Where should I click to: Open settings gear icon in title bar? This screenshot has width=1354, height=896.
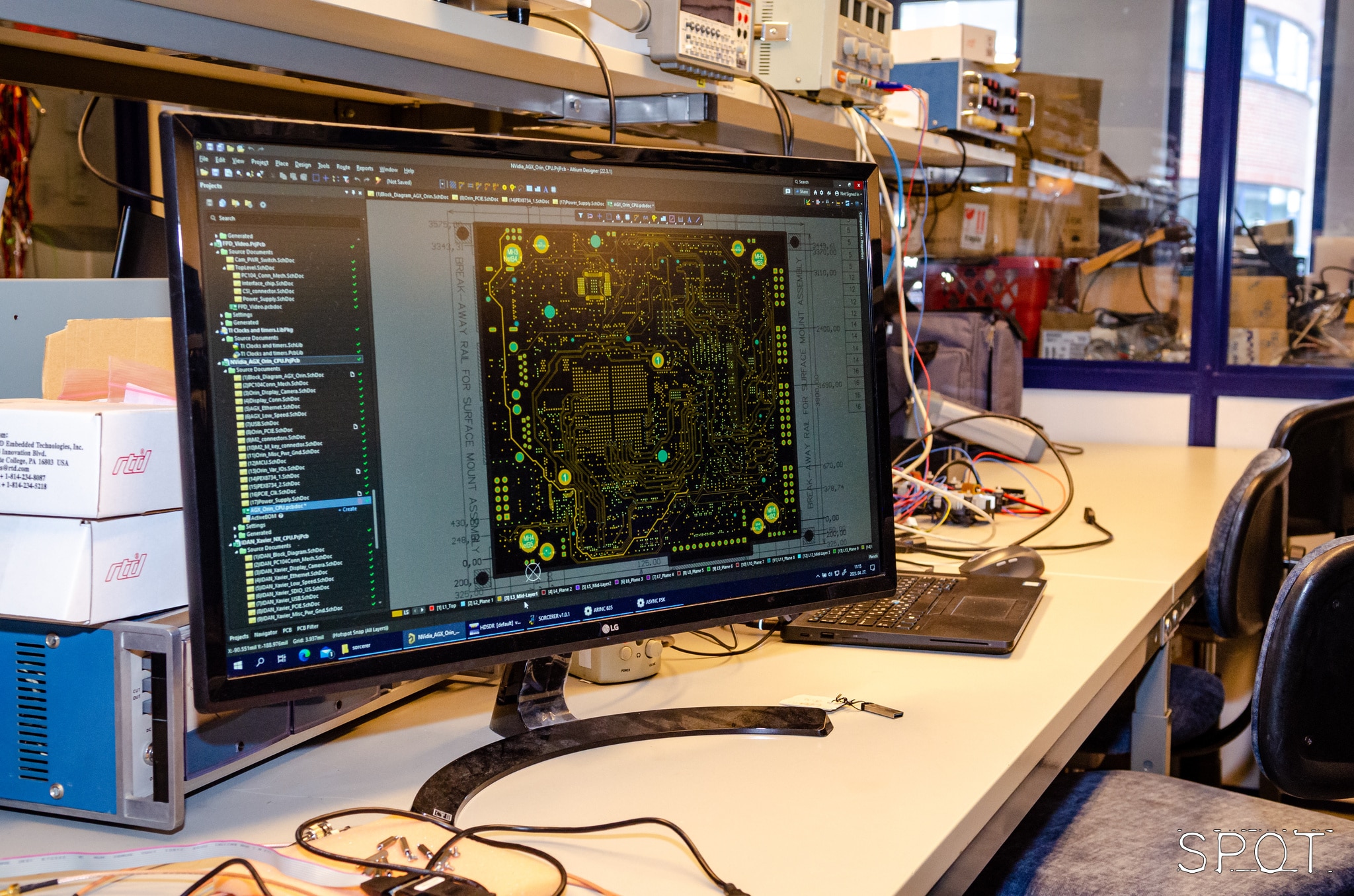(822, 193)
